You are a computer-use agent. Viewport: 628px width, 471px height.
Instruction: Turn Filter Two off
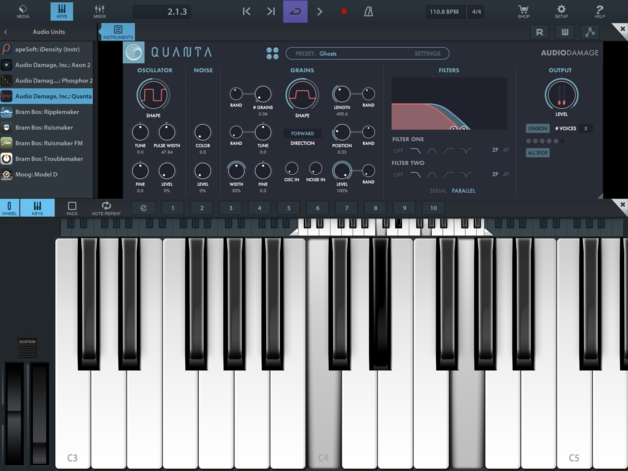398,175
